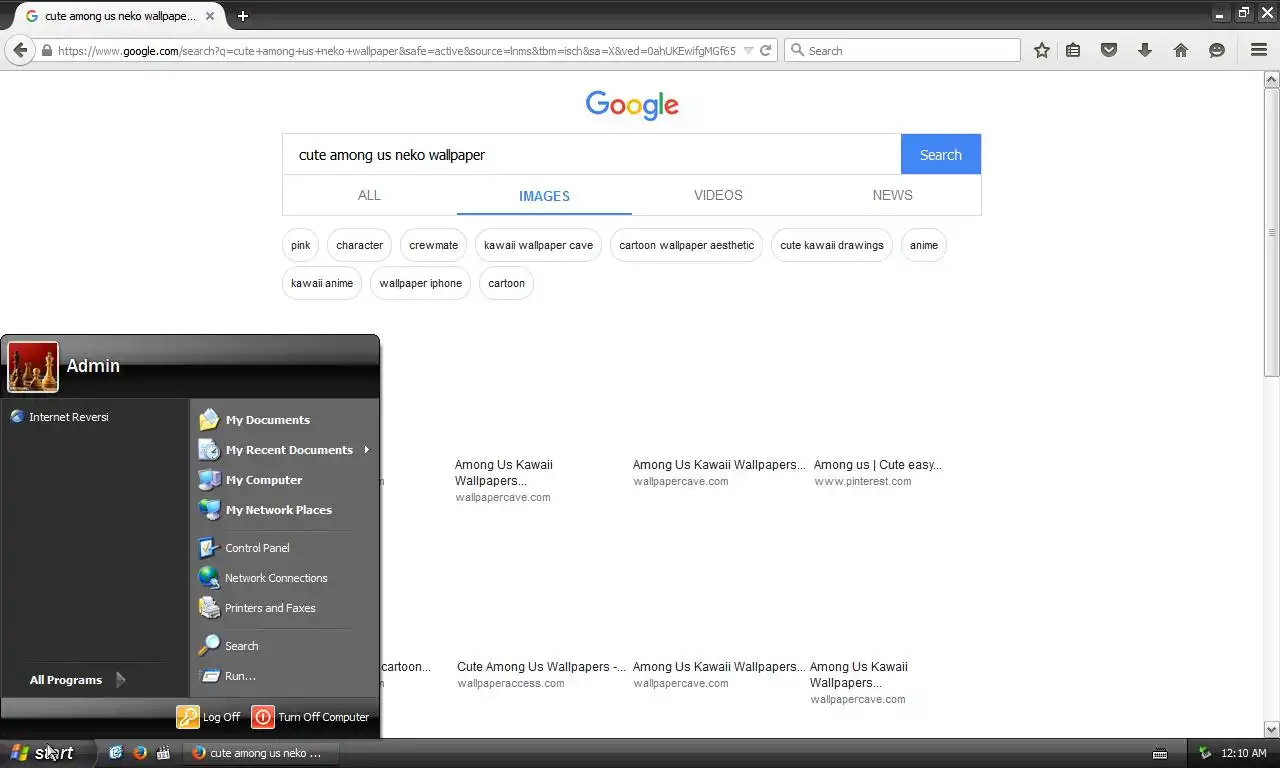1280x768 pixels.
Task: Click the first quick launch icon beside Start
Action: 115,753
